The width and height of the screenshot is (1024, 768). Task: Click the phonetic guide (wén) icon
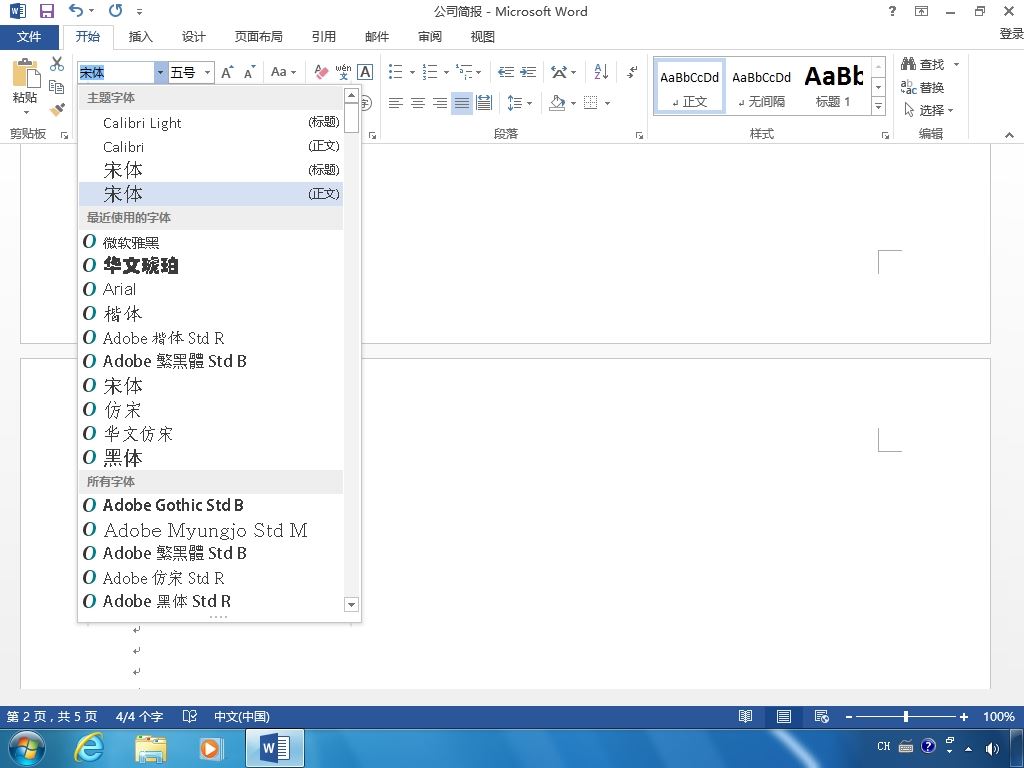(343, 72)
